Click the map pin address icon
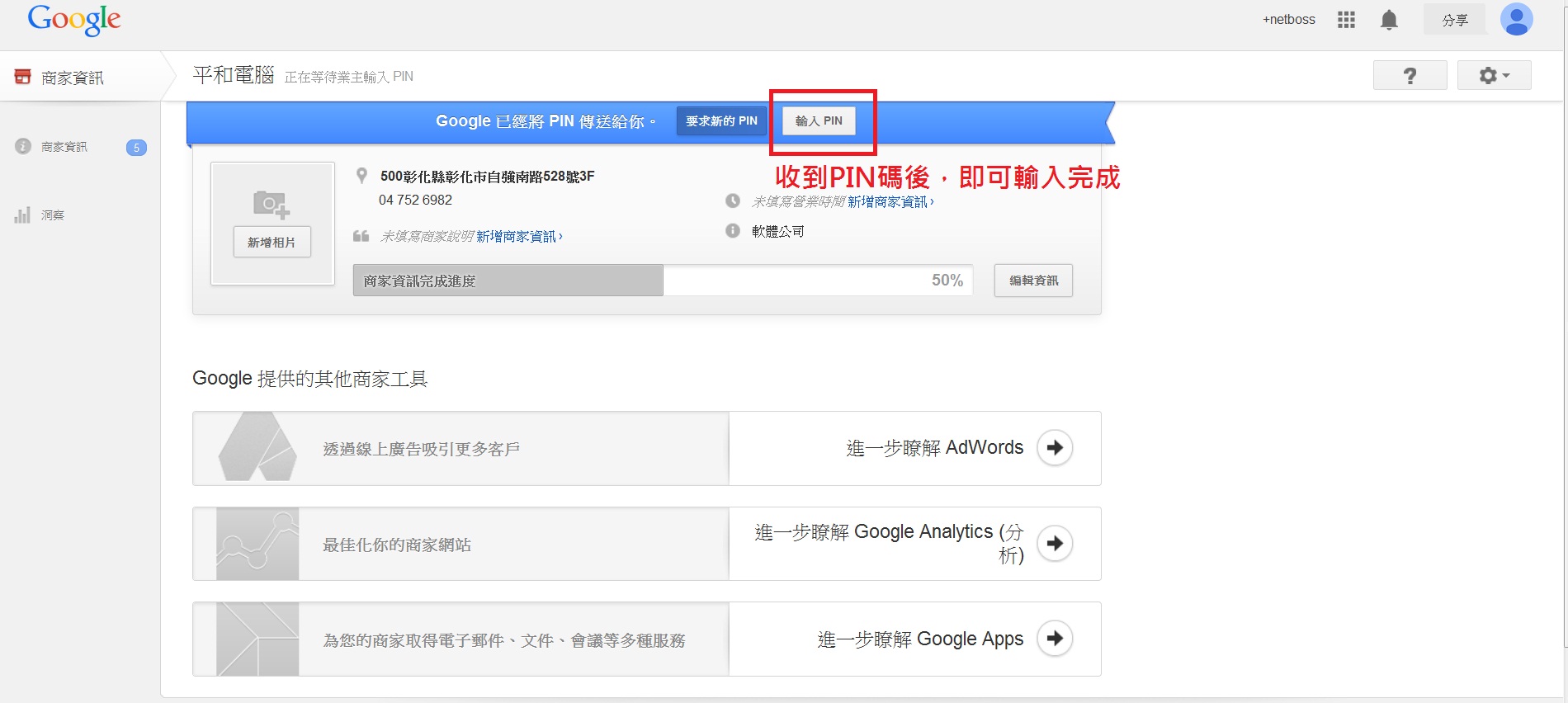Viewport: 1568px width, 703px height. pos(361,176)
